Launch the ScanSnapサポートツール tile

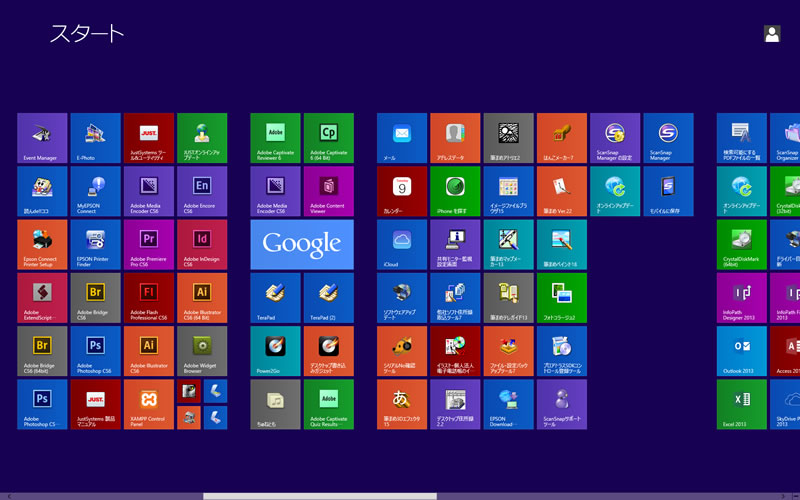point(562,405)
